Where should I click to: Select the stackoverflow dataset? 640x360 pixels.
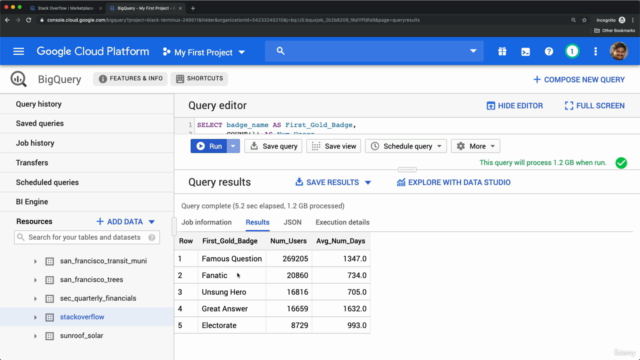coord(82,317)
